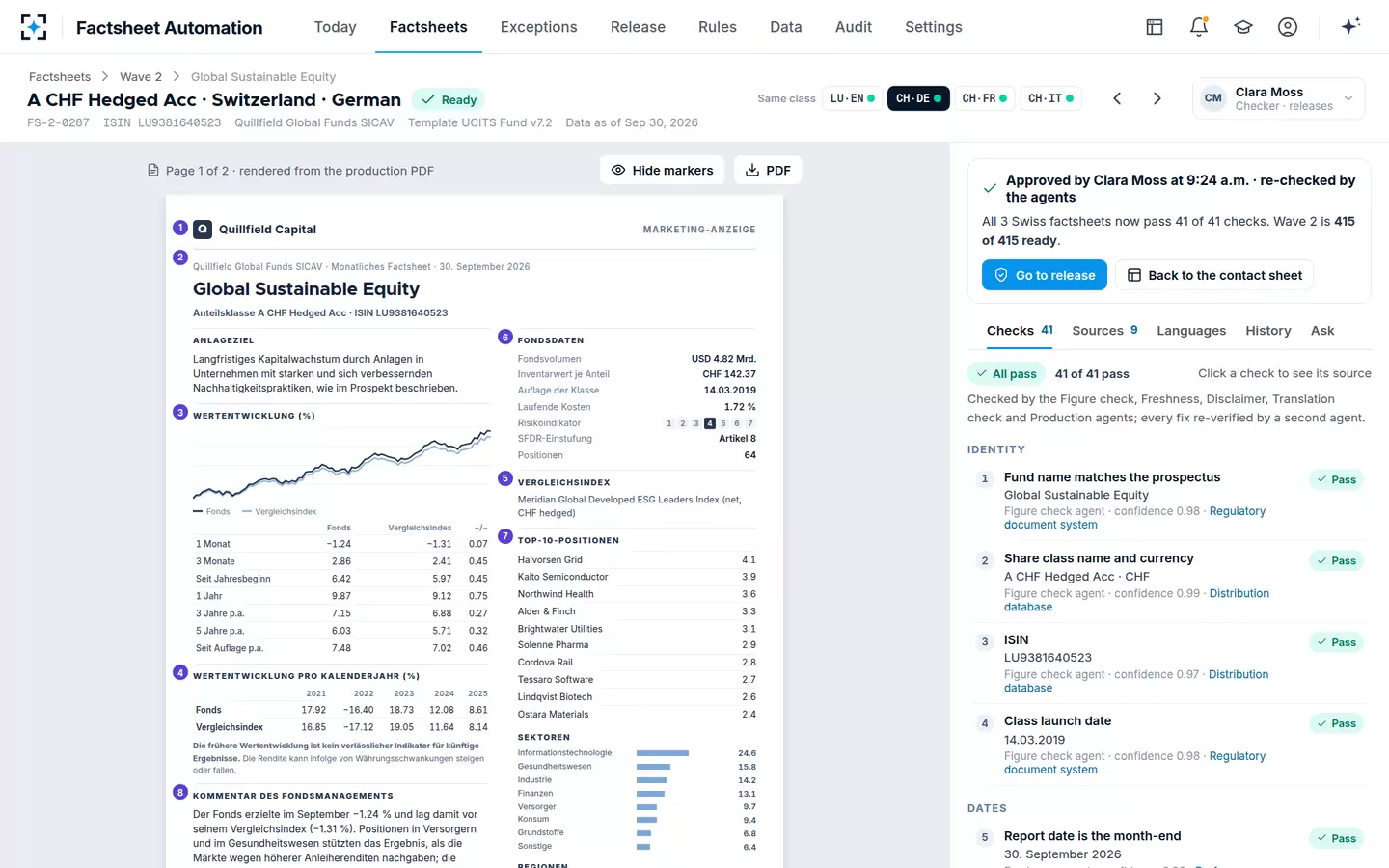Click marker 1 on the Quillfield Capital logo
This screenshot has width=1389, height=868.
click(x=179, y=228)
